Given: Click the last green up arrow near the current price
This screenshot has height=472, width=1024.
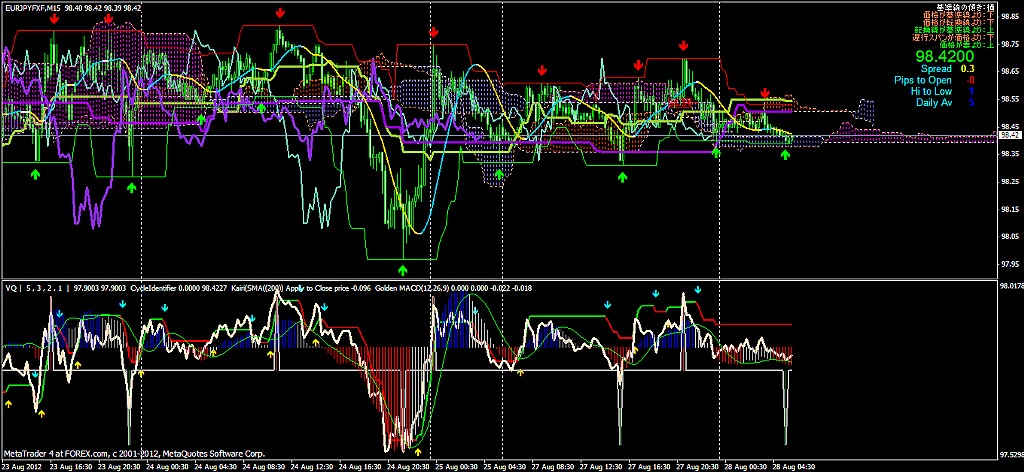Looking at the screenshot, I should (x=786, y=155).
